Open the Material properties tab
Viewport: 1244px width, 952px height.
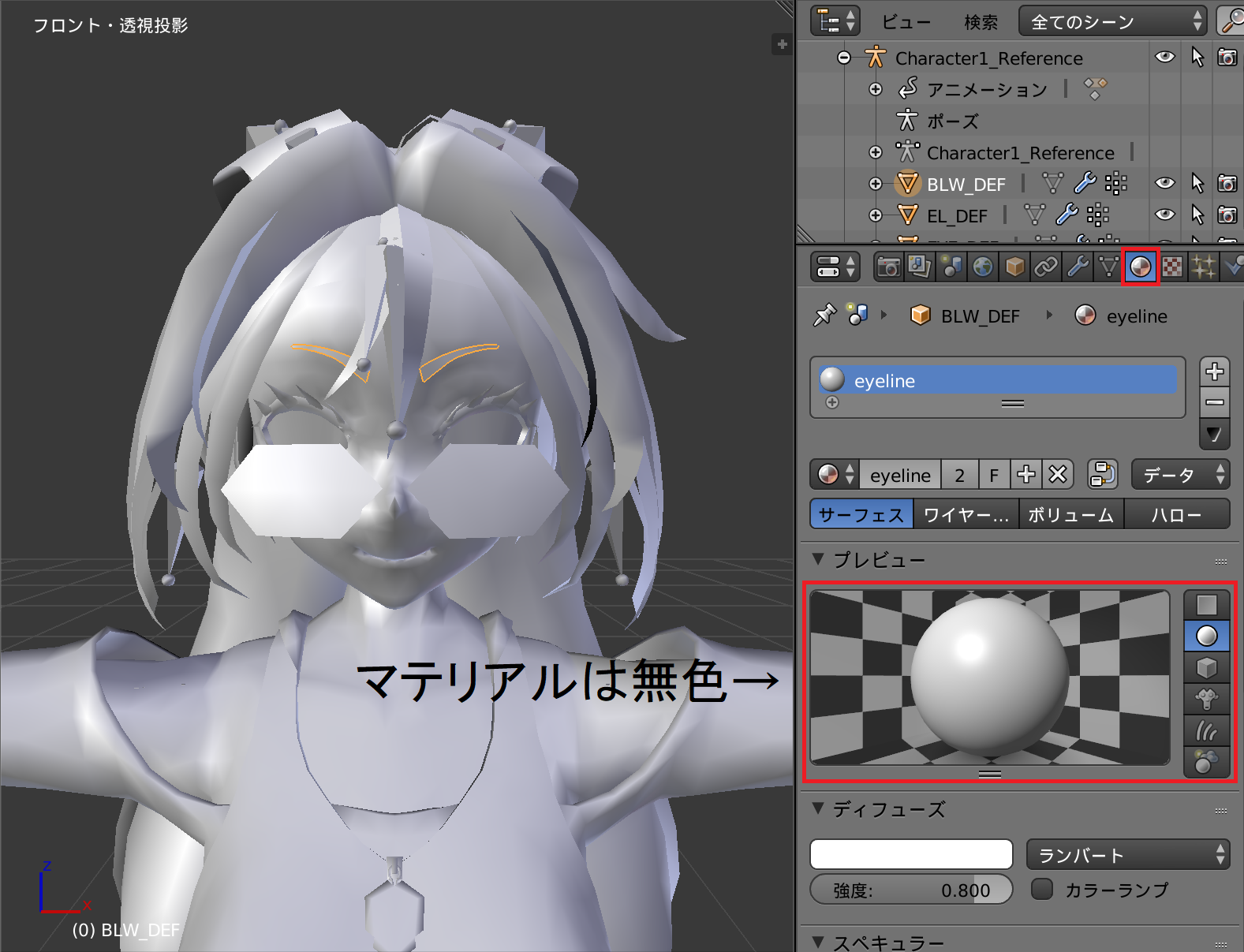click(1140, 267)
